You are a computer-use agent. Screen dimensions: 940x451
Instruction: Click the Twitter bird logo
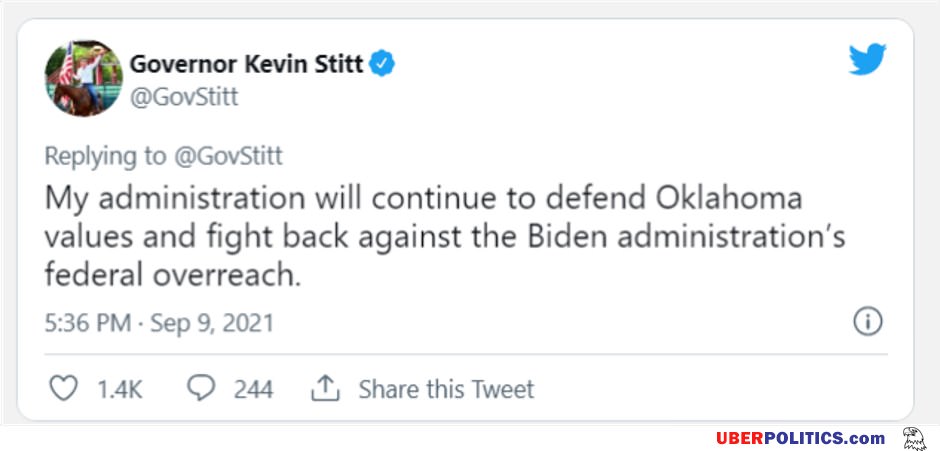coord(867,61)
